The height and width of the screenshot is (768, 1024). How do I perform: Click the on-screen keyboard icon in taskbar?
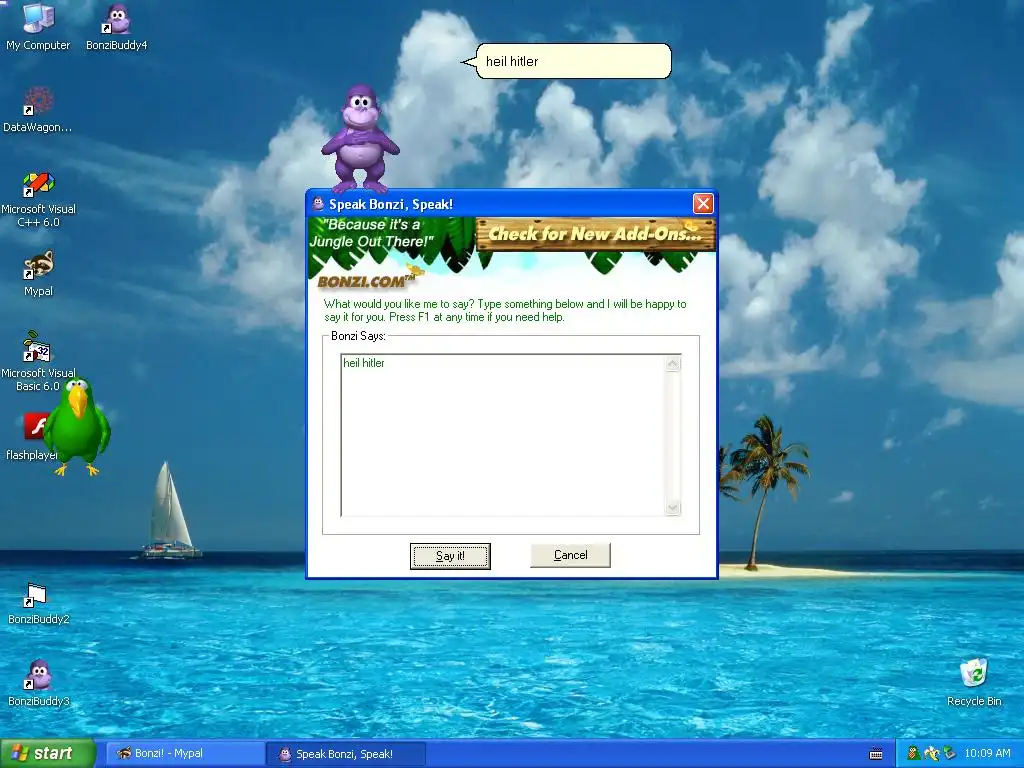click(x=876, y=754)
